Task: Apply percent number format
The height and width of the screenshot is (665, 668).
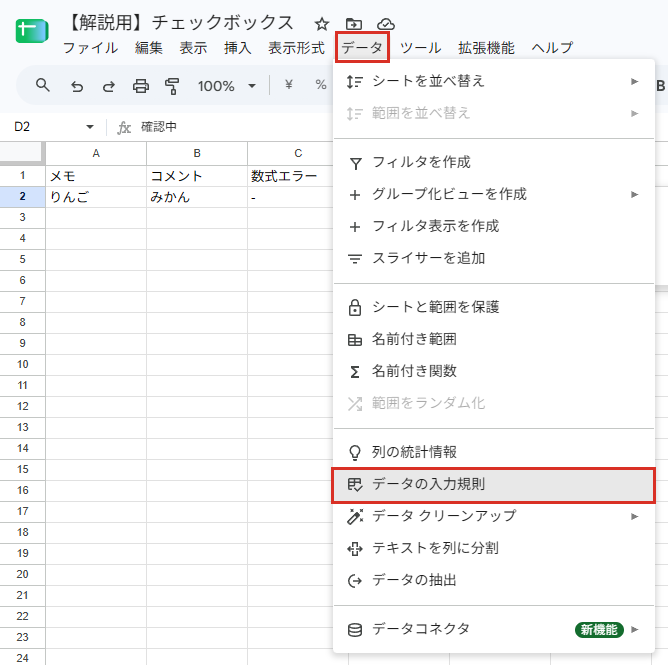Action: (x=320, y=85)
